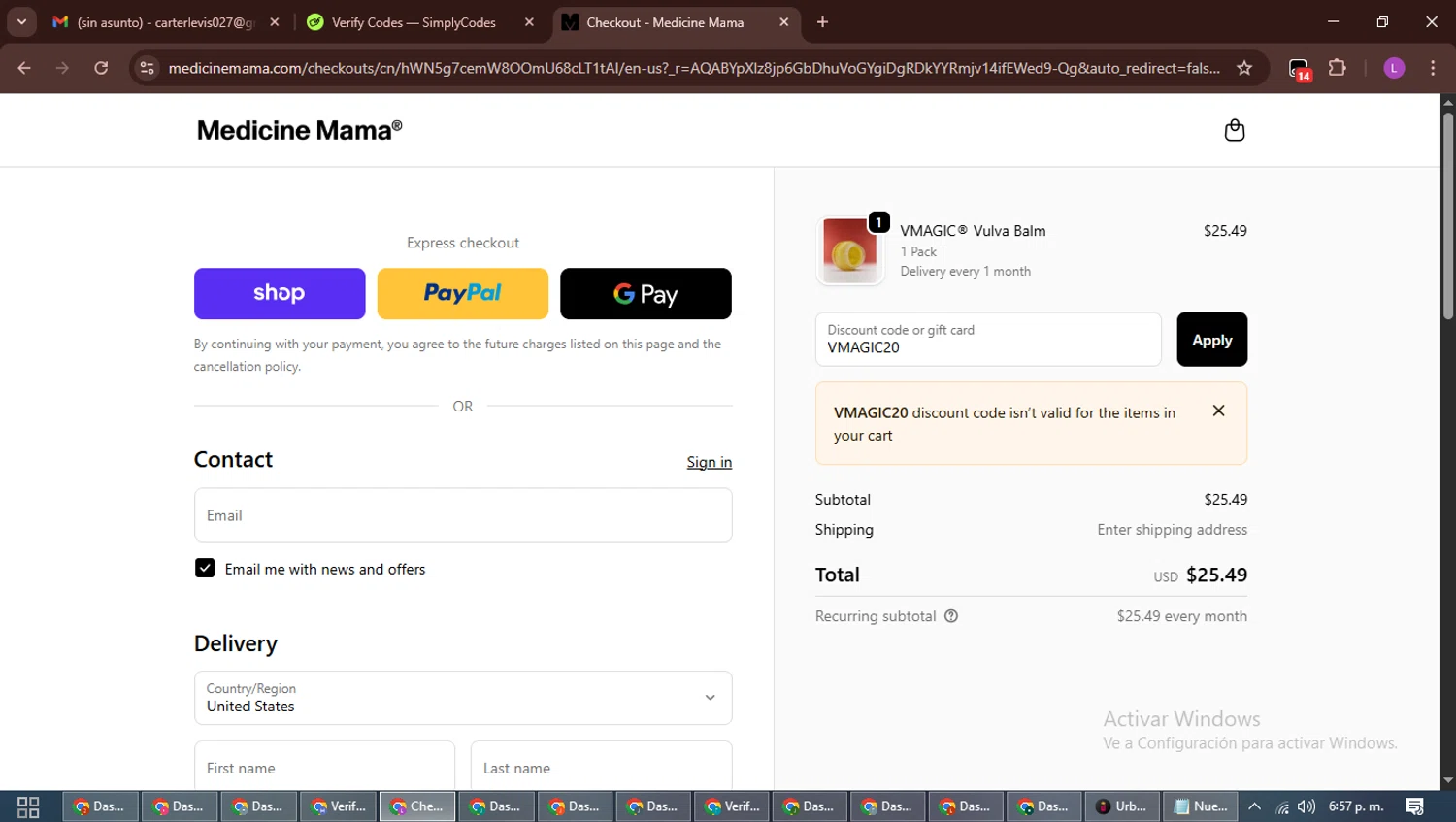Choose Google Pay express checkout

click(645, 293)
